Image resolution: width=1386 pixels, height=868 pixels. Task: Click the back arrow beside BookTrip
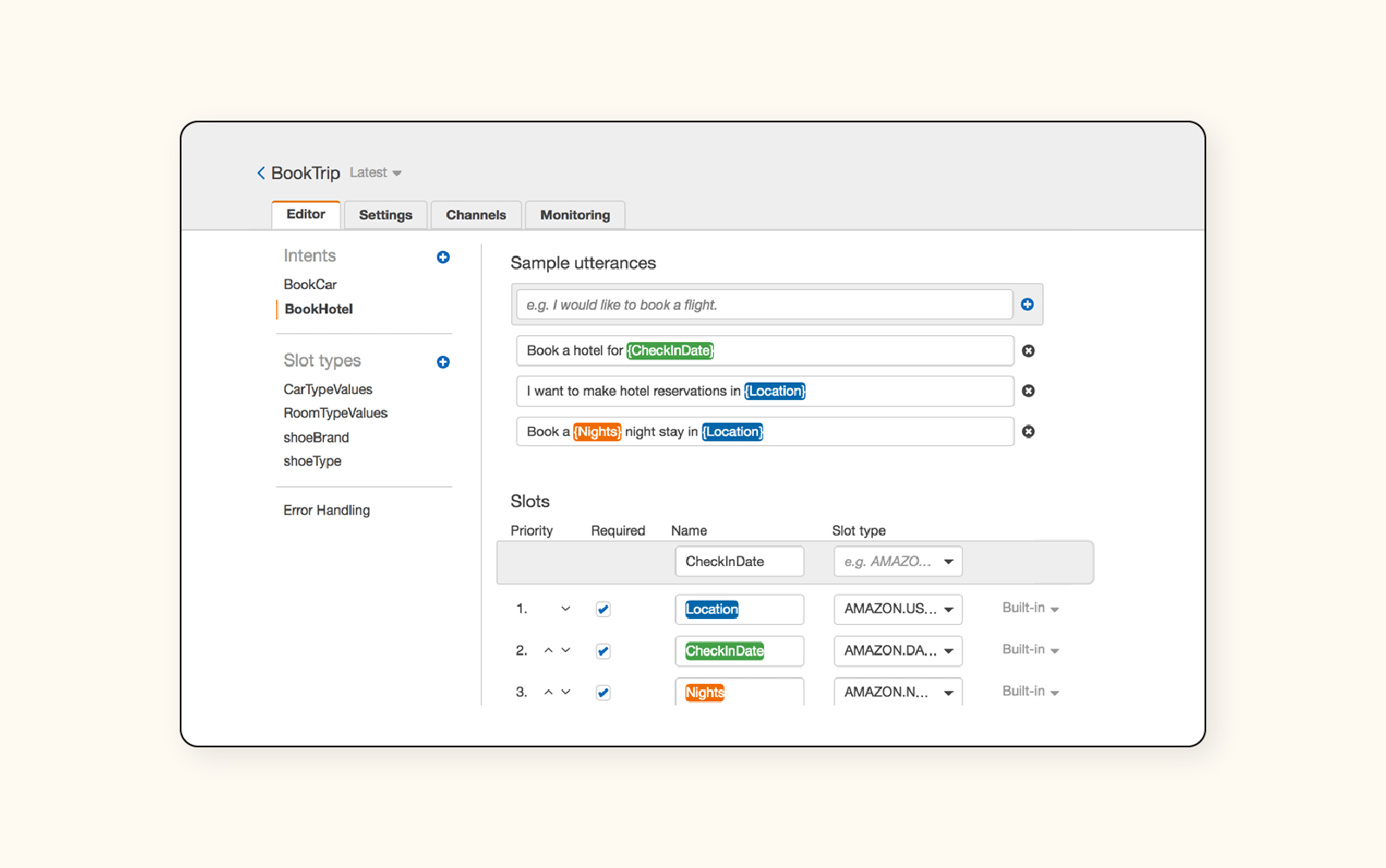point(261,174)
